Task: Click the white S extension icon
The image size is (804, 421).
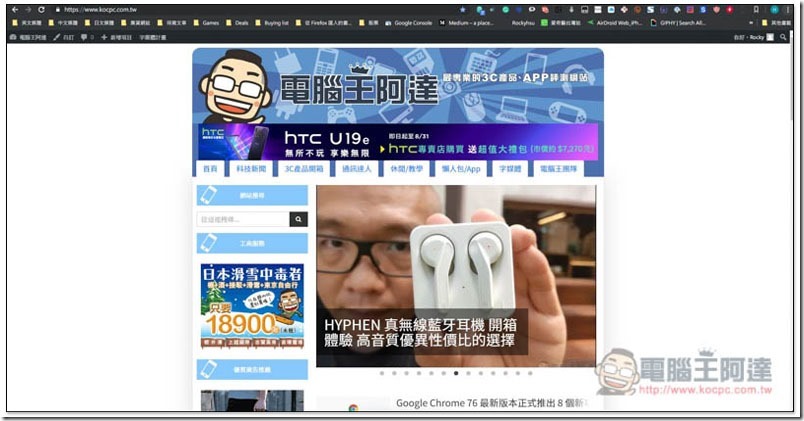Action: point(650,10)
